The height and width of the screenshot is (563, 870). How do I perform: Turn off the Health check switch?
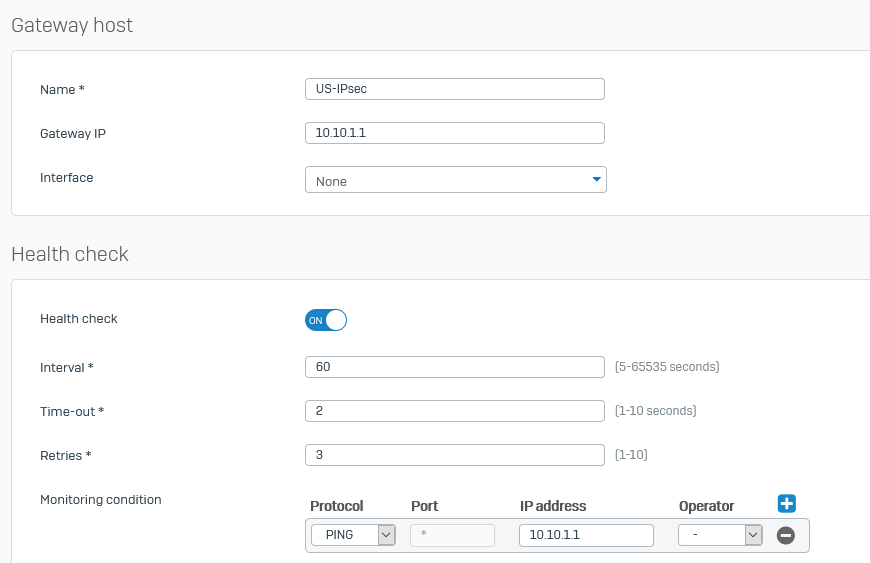pyautogui.click(x=326, y=320)
